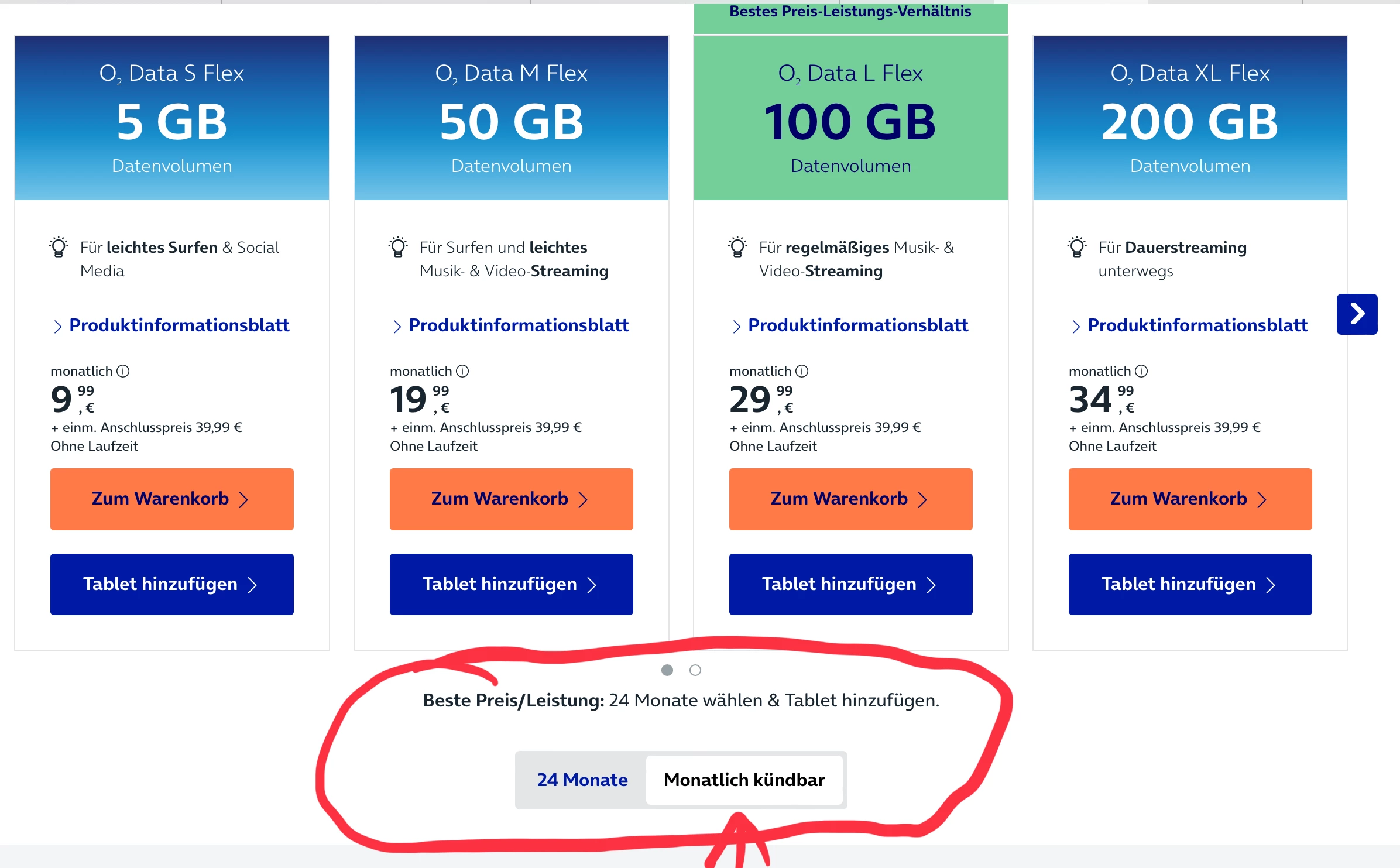Add a tablet to Data M Flex

[x=511, y=584]
